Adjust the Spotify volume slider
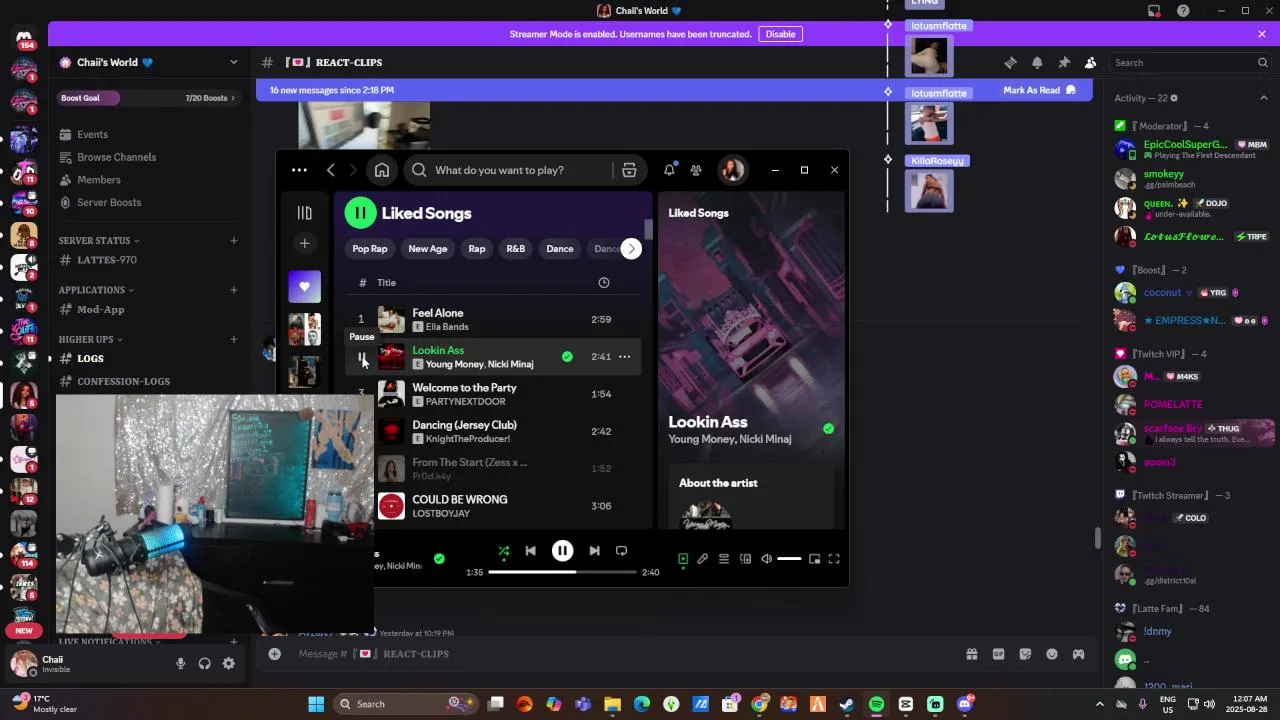Viewport: 1280px width, 720px height. pos(789,559)
